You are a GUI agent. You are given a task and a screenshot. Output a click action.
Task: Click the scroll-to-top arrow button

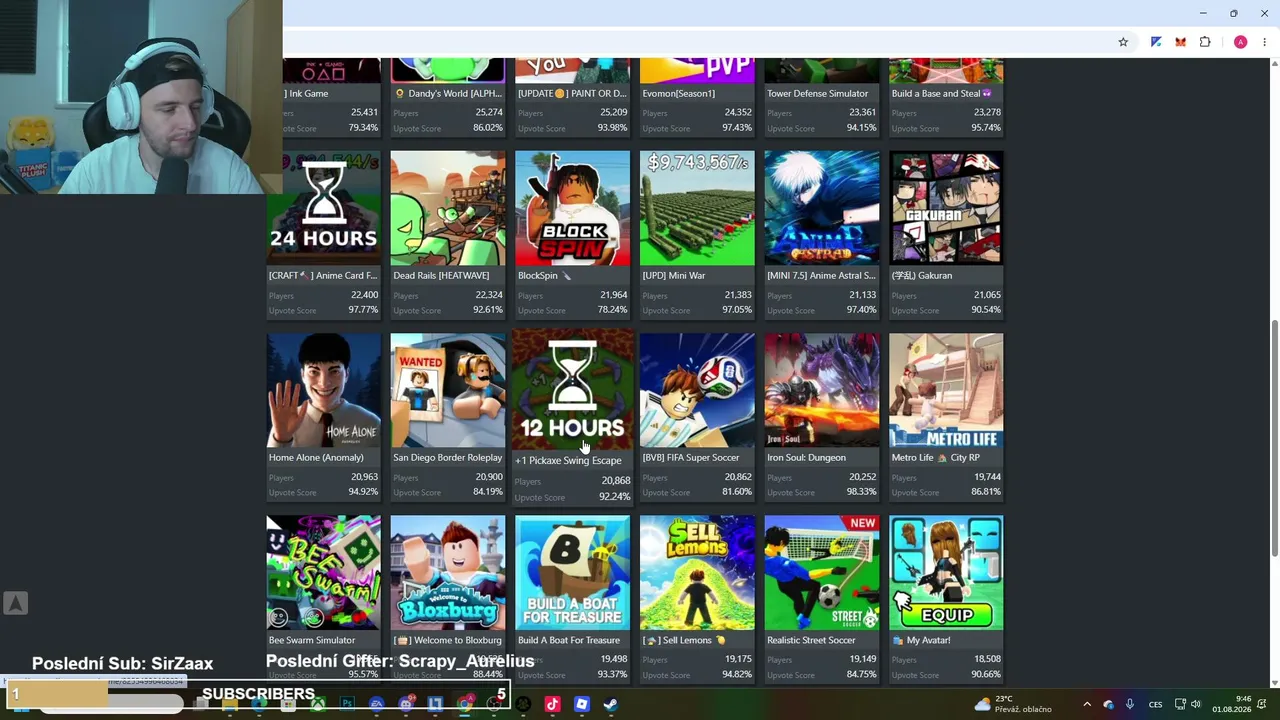pyautogui.click(x=15, y=603)
